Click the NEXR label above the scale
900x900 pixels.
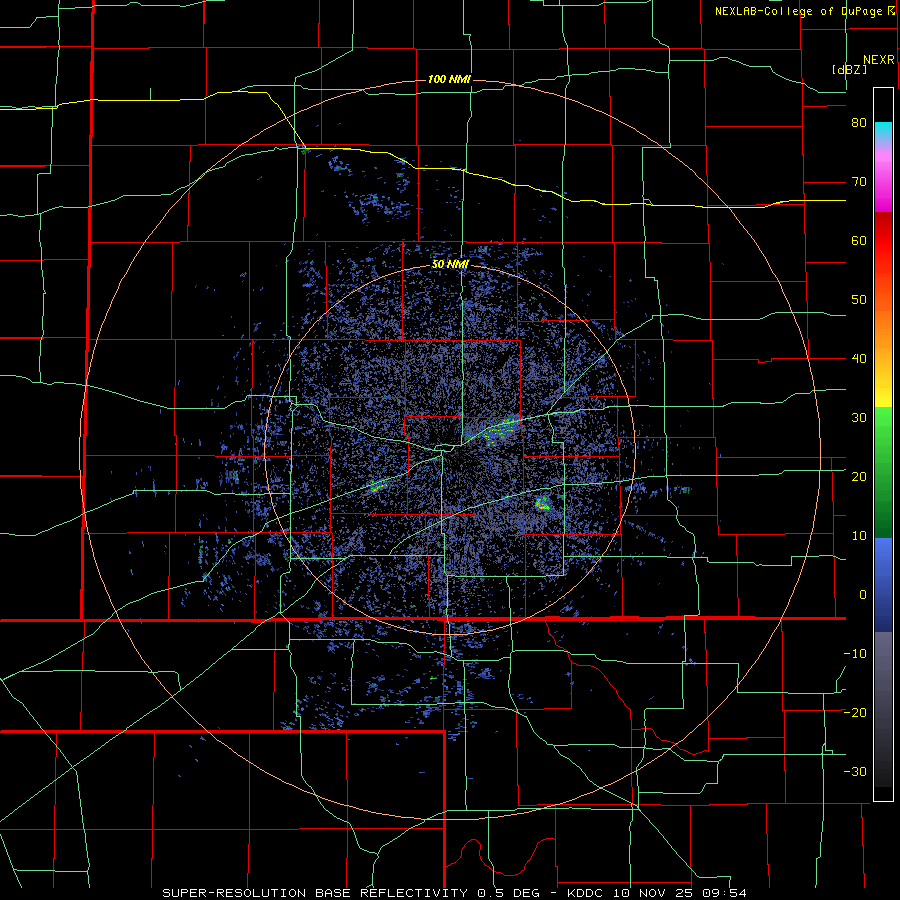[x=879, y=60]
